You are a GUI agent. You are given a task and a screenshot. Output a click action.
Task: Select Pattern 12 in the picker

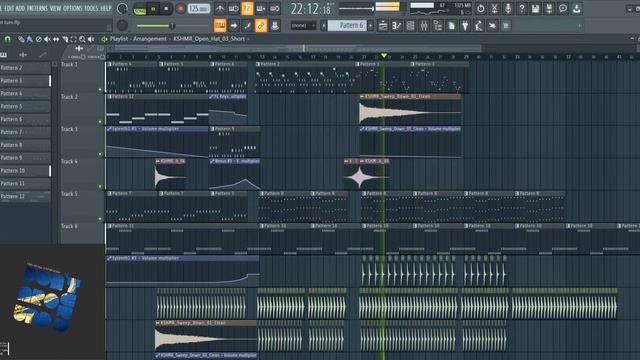coord(25,196)
